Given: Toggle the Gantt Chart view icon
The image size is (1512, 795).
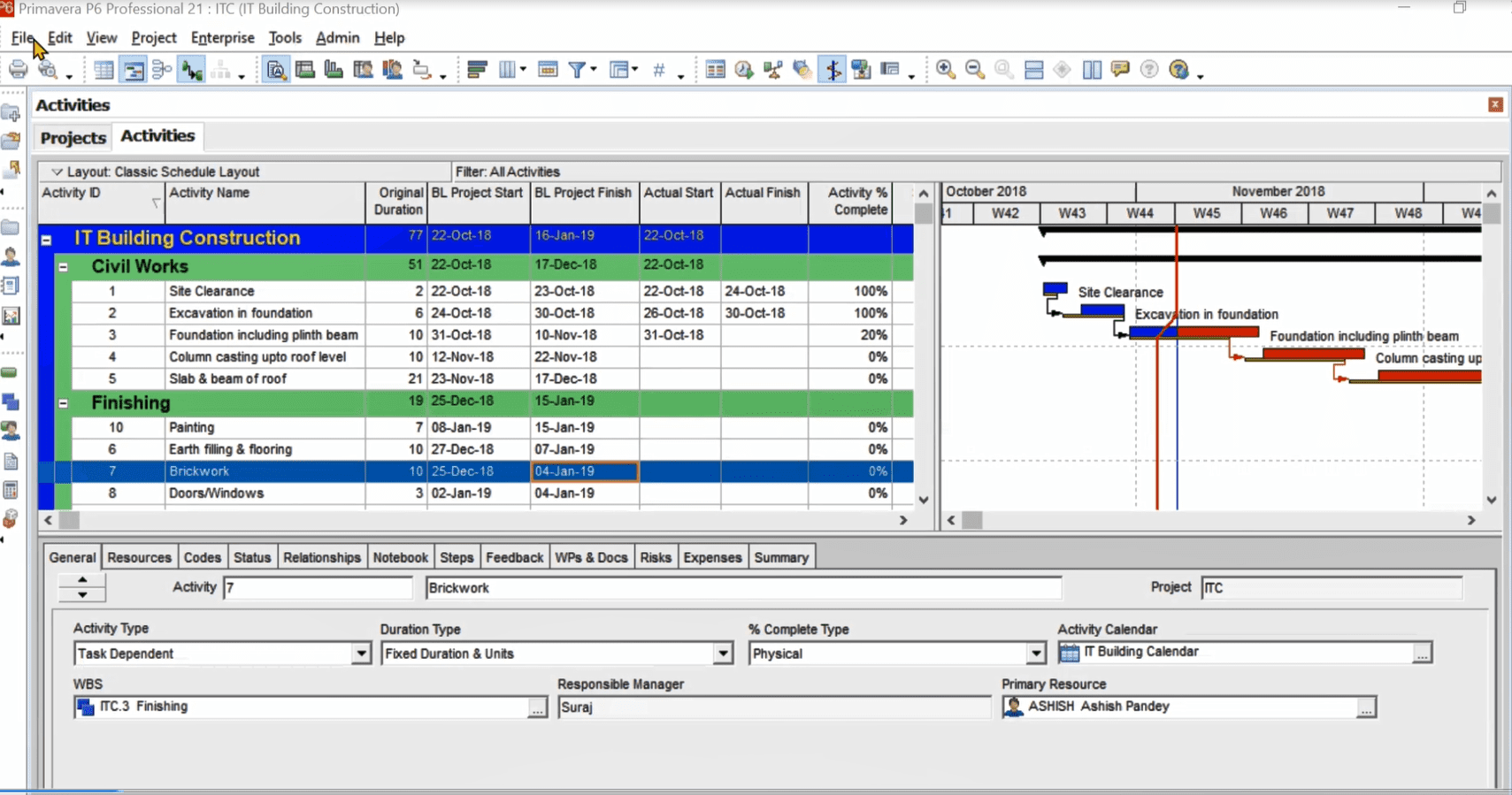Looking at the screenshot, I should click(134, 70).
